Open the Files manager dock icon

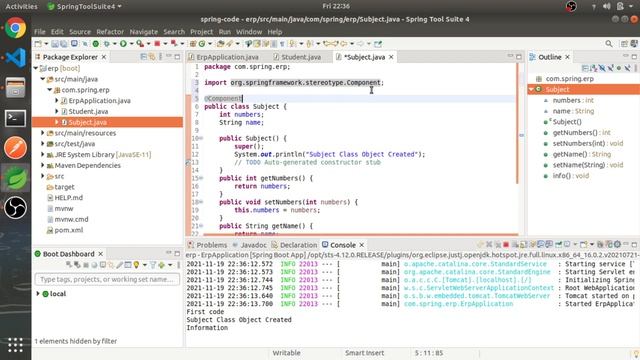click(x=16, y=88)
